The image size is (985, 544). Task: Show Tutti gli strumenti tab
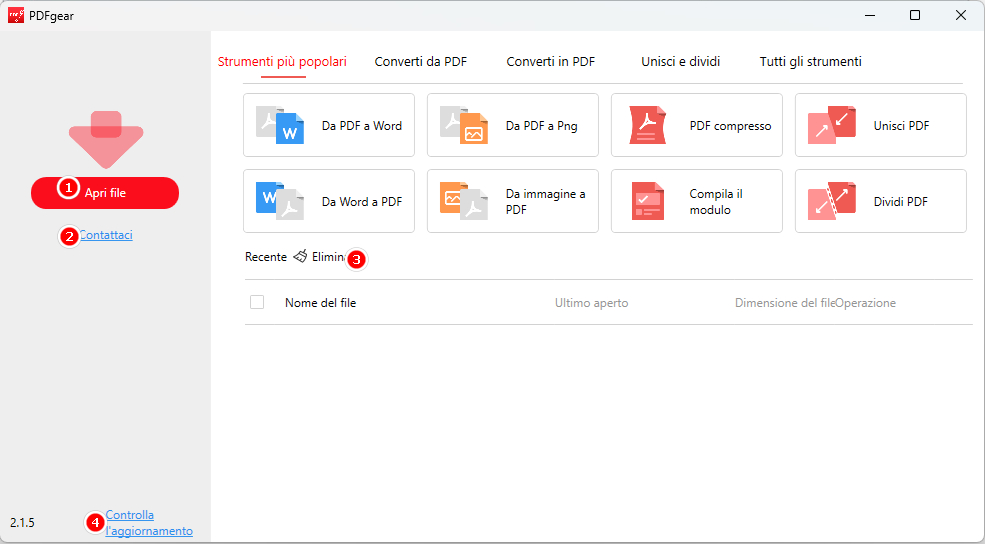point(810,62)
